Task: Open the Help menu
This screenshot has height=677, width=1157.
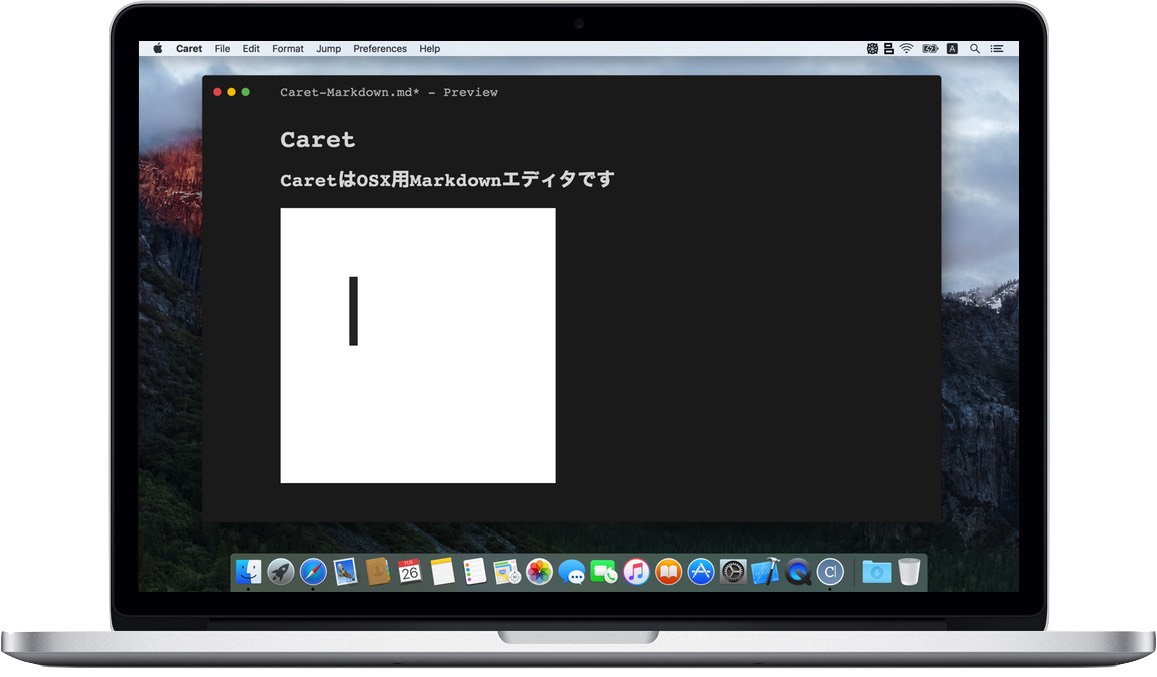Action: 429,49
